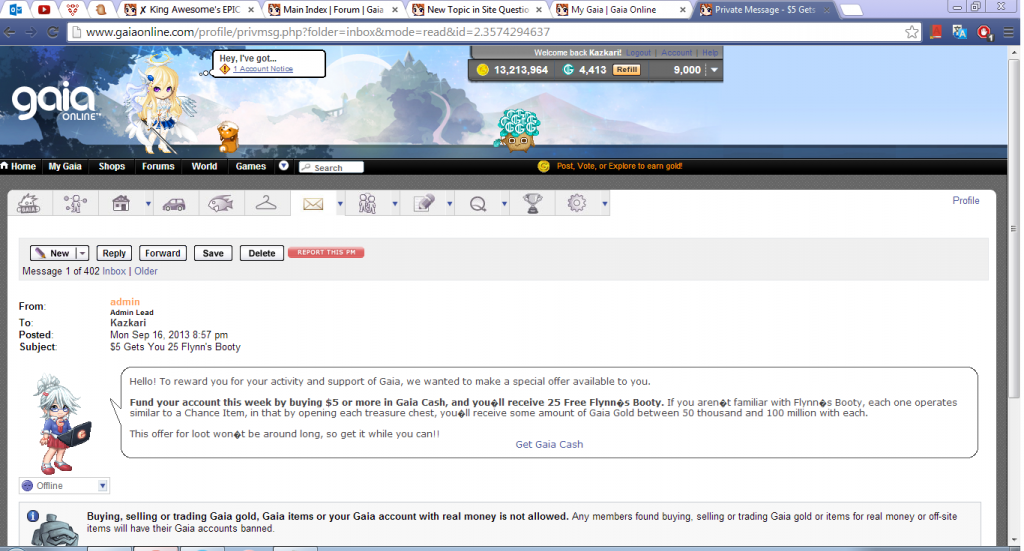Open the fish aquarium toolbar icon
1024x551 pixels.
pos(221,204)
